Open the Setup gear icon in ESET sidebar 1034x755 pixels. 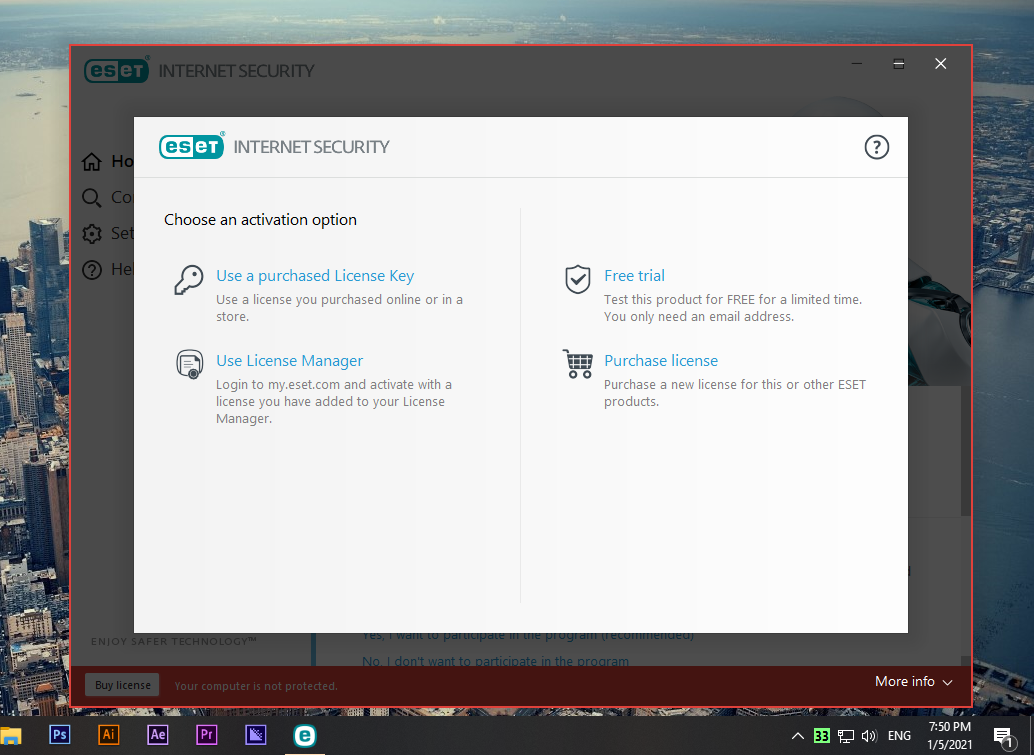tap(92, 233)
